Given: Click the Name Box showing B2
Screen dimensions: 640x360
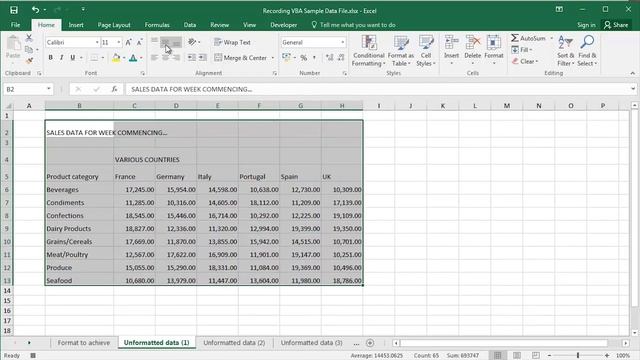Looking at the screenshot, I should tap(27, 89).
